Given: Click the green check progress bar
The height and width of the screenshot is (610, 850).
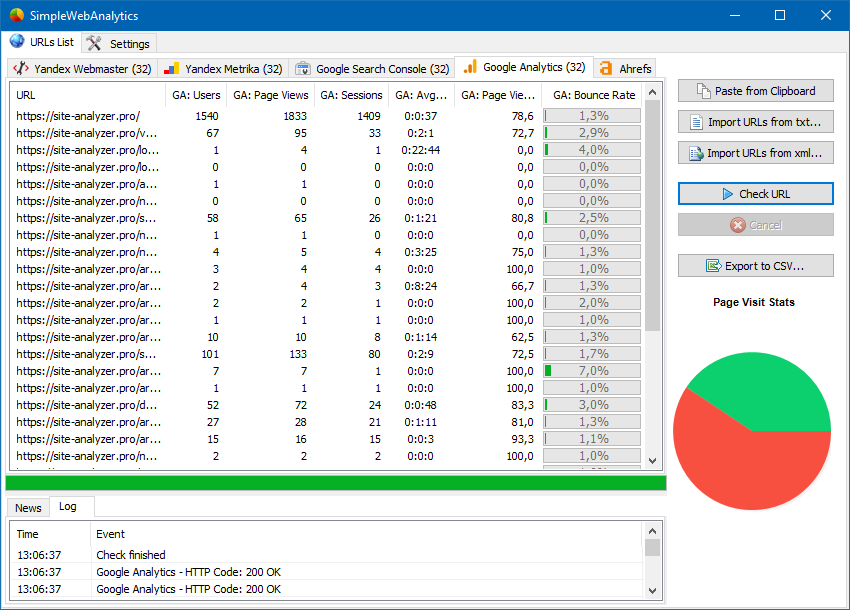Looking at the screenshot, I should pyautogui.click(x=336, y=483).
